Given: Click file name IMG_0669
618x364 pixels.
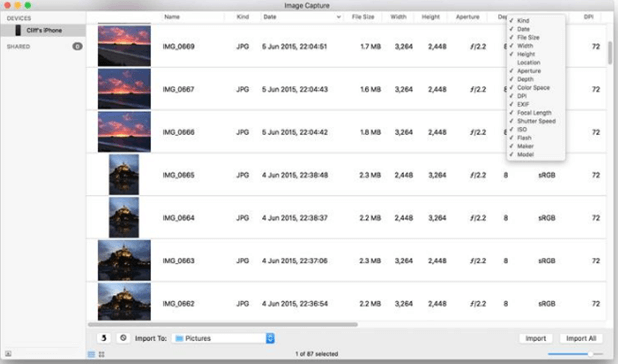Looking at the screenshot, I should 179,46.
